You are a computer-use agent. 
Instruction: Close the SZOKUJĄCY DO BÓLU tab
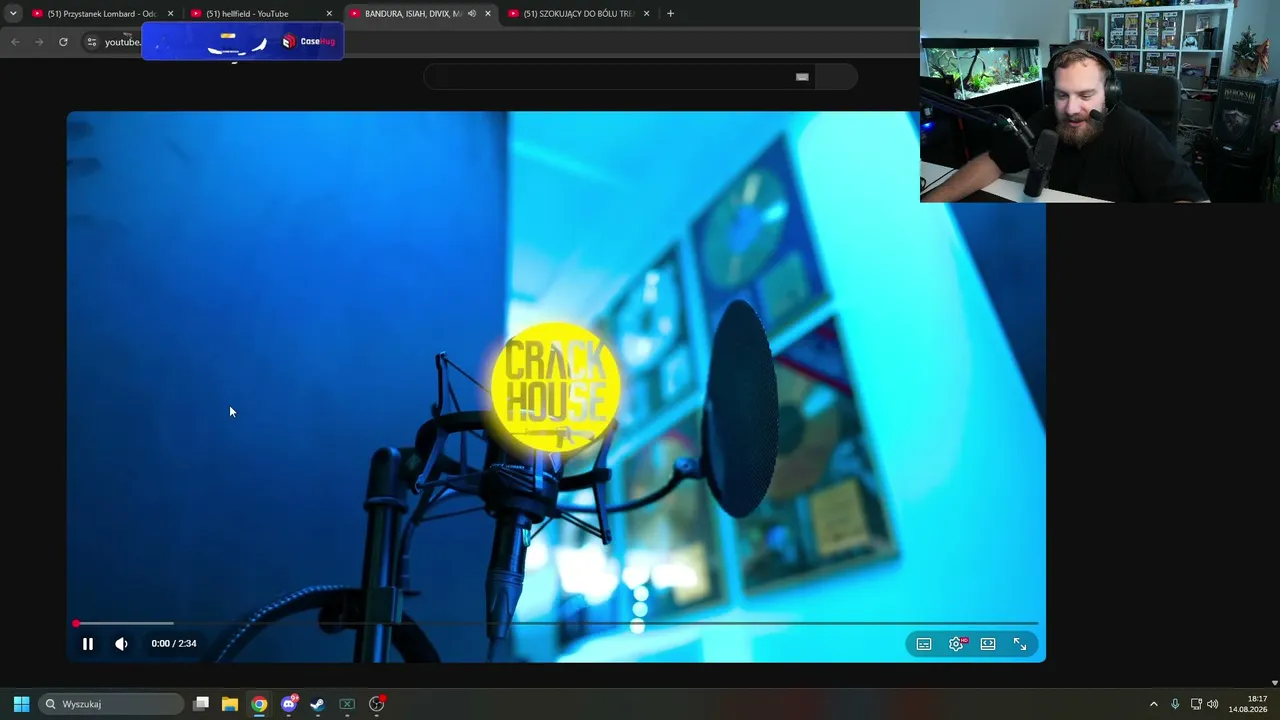click(x=646, y=14)
